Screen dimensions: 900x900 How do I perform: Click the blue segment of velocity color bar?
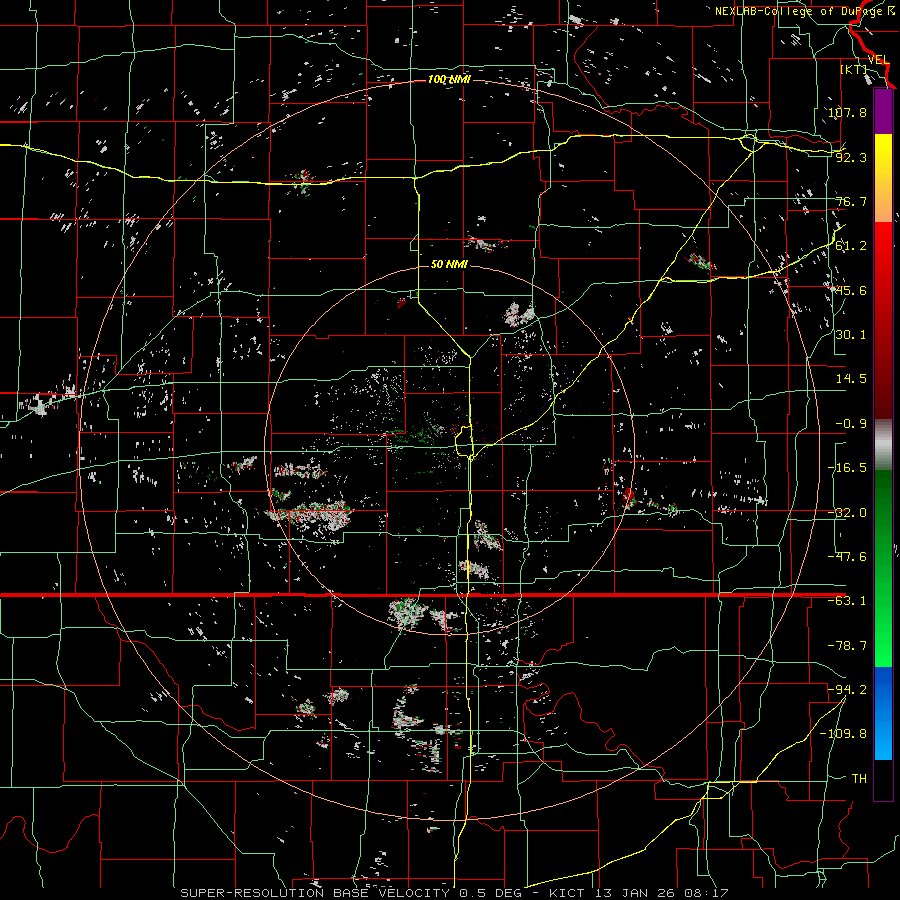point(883,713)
